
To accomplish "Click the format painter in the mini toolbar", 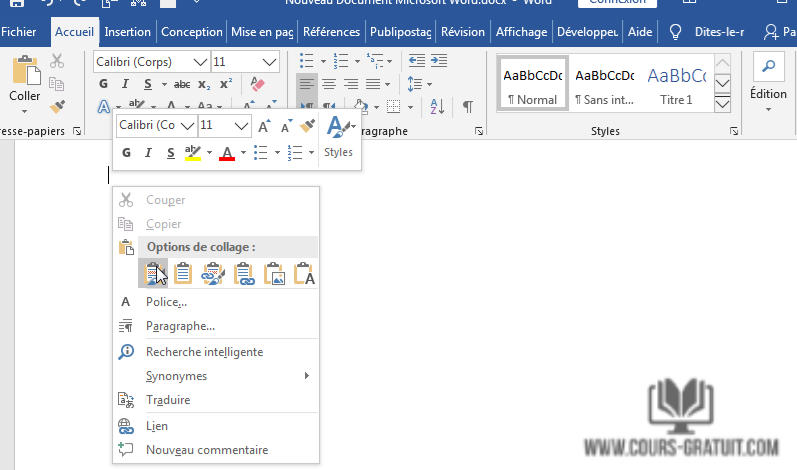I will [308, 126].
